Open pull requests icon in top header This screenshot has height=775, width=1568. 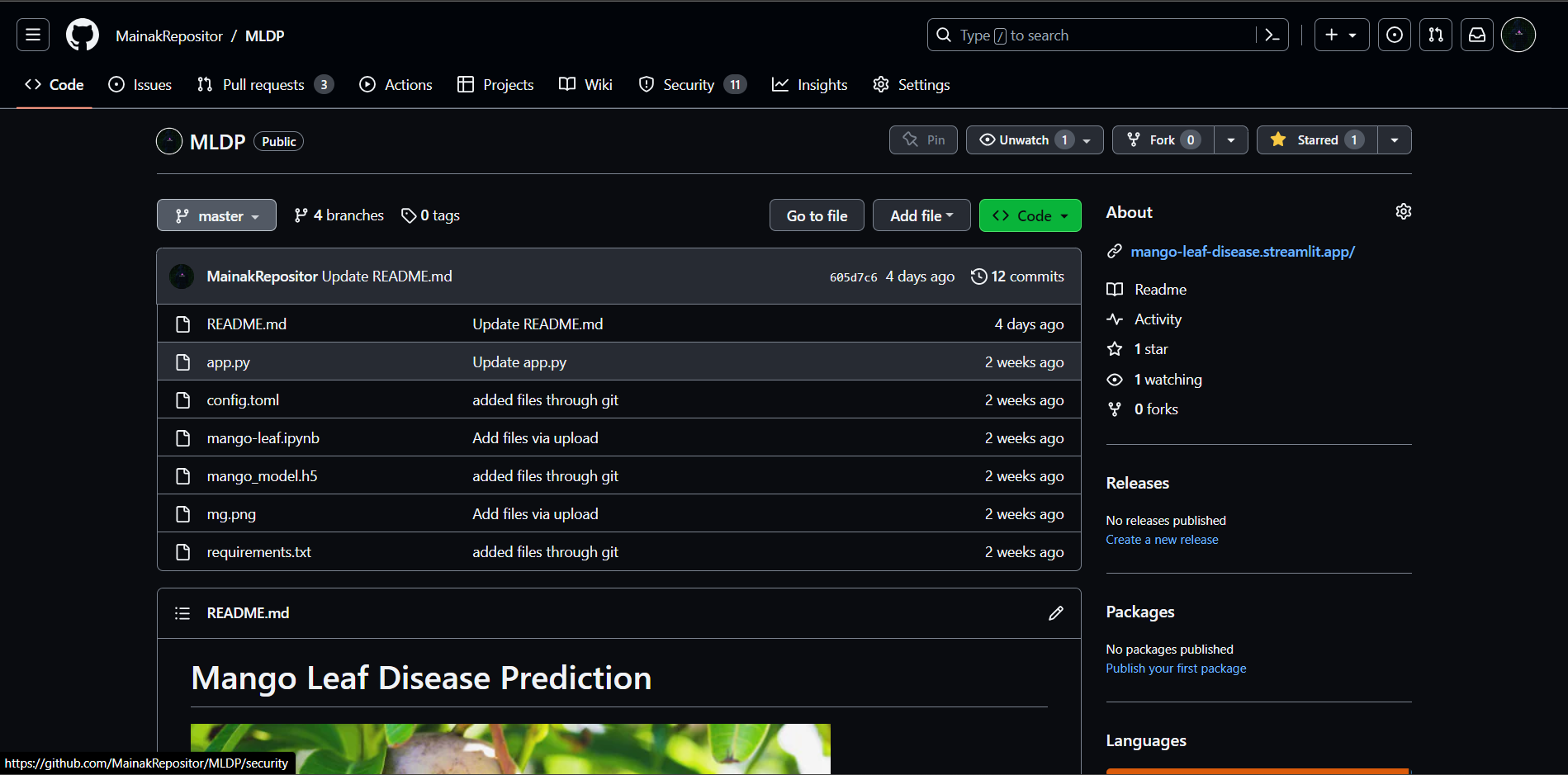[x=1435, y=35]
